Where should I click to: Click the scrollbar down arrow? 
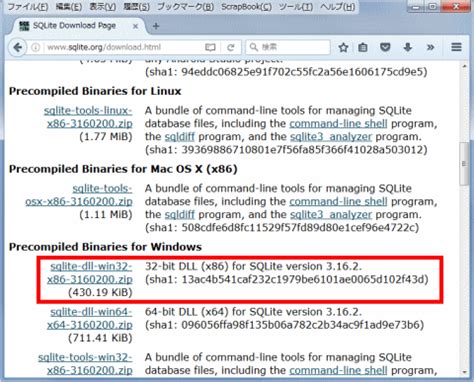tap(465, 373)
